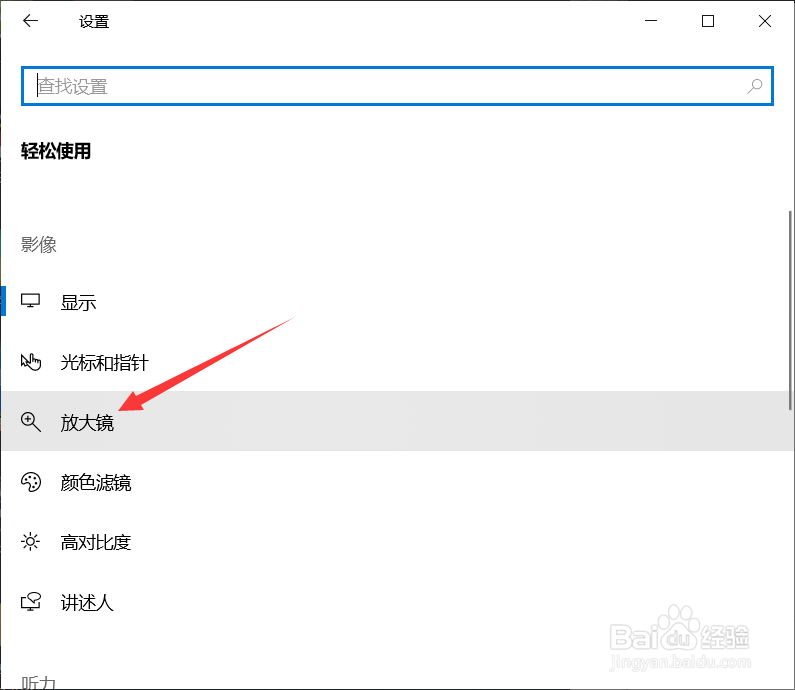Go back using the back arrow
795x690 pixels.
pos(30,21)
